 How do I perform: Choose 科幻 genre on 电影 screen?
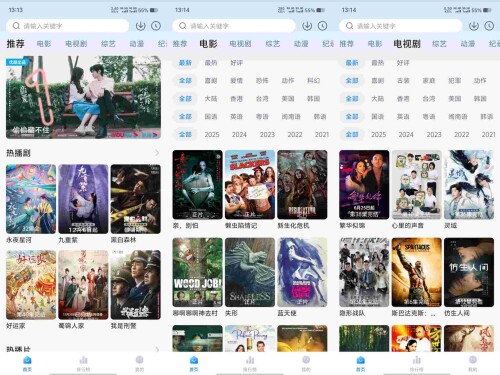[313, 80]
